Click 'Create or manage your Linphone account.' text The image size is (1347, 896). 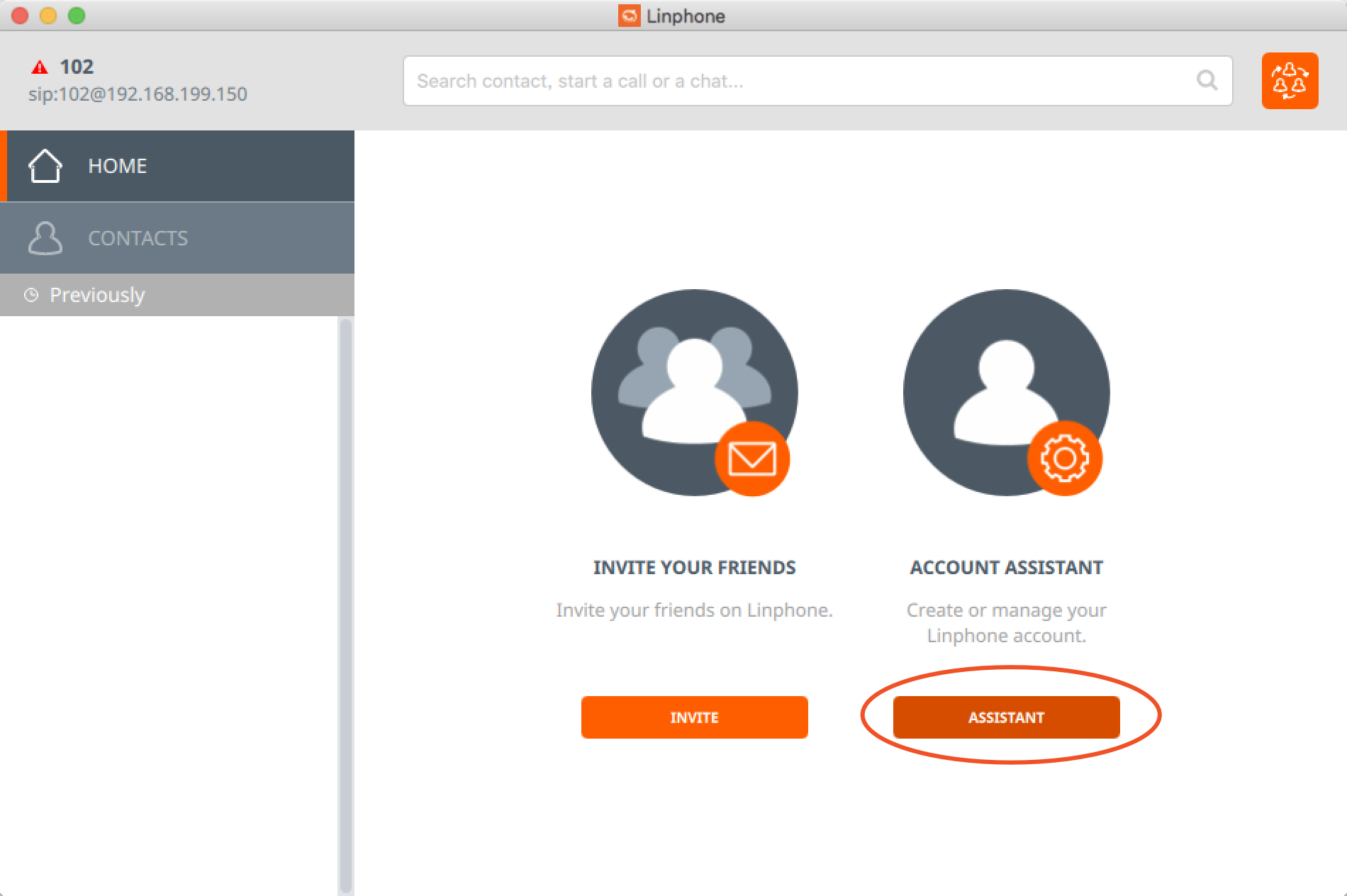[1007, 623]
